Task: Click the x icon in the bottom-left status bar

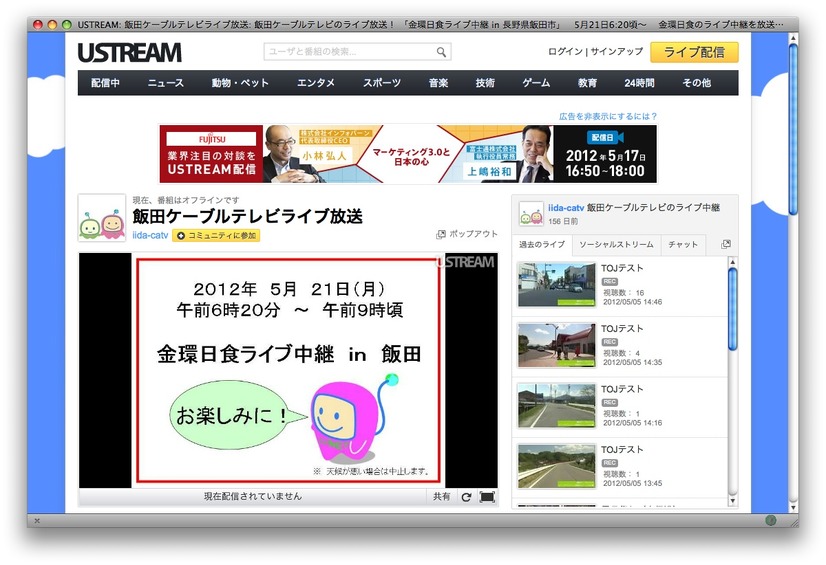Action: pyautogui.click(x=37, y=521)
